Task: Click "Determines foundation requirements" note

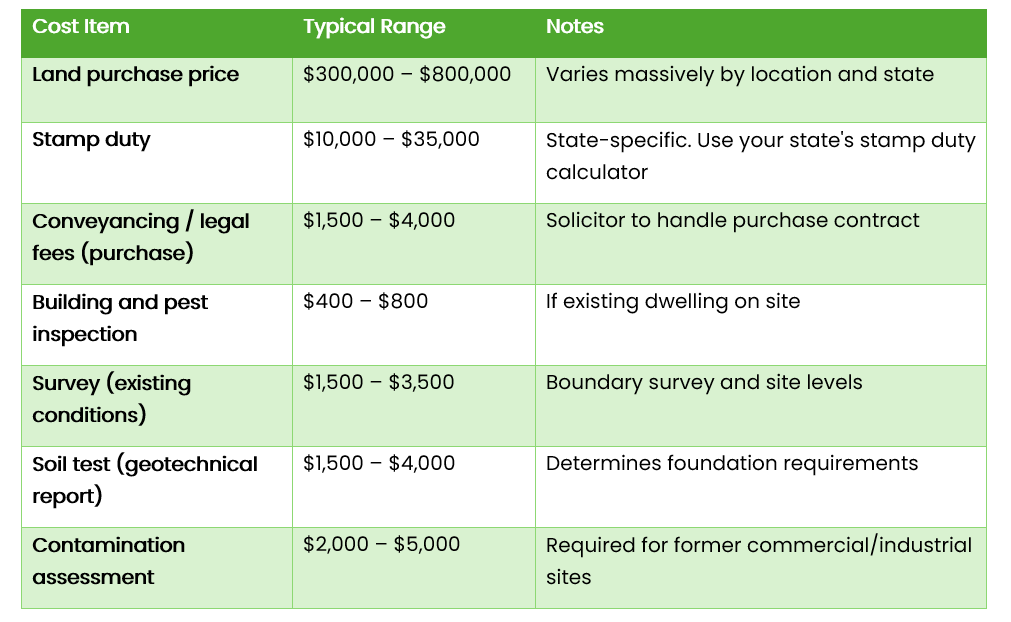Action: (x=732, y=464)
